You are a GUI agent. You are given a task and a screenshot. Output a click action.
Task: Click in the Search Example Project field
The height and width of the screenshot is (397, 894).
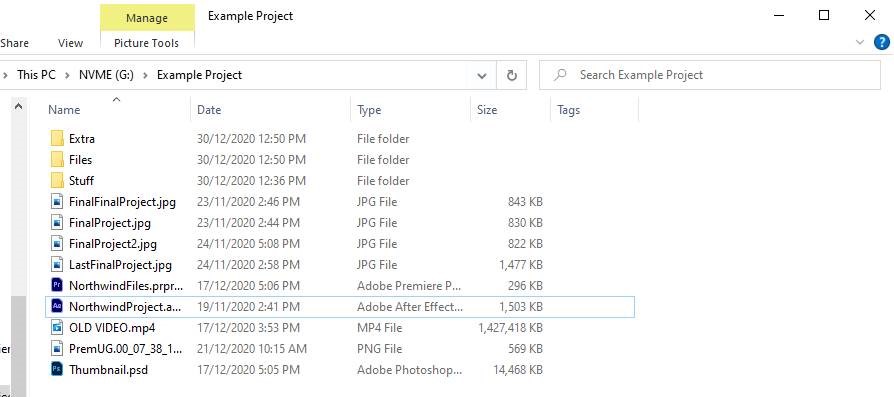pos(710,75)
